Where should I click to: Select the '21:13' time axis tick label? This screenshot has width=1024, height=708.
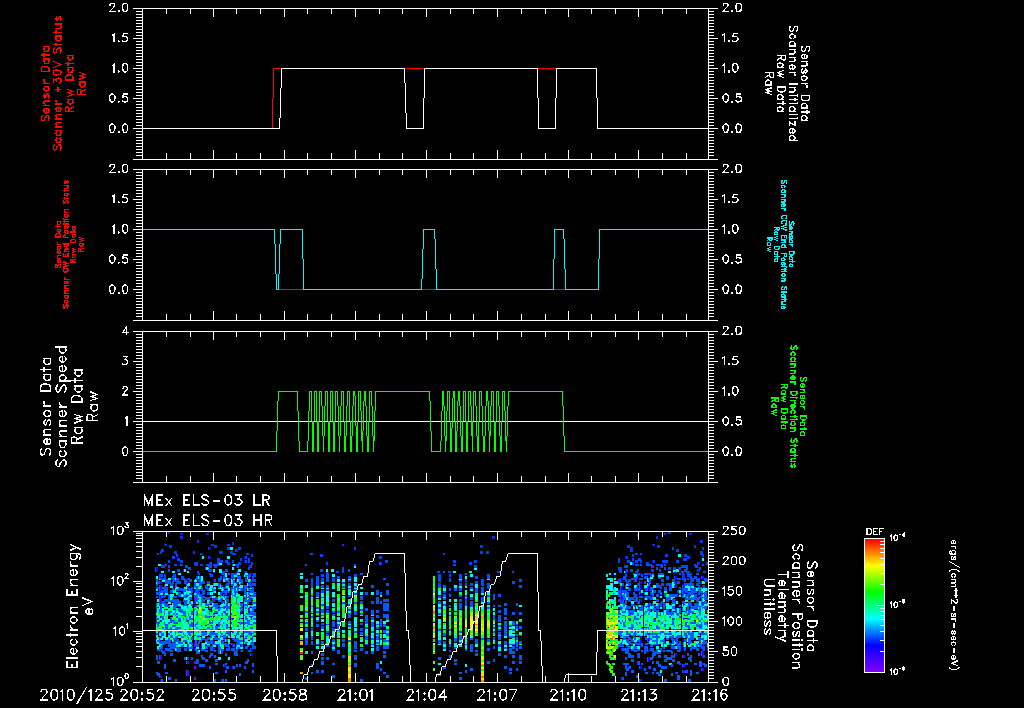639,696
